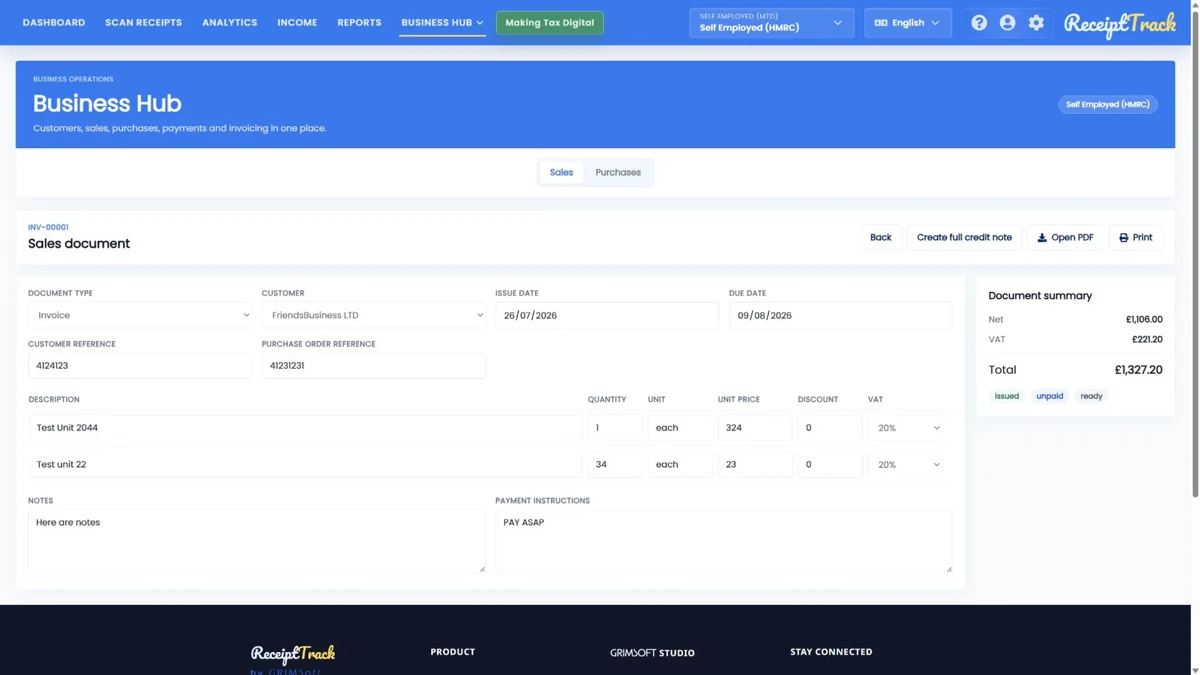The height and width of the screenshot is (675, 1200).
Task: Open the help question mark icon
Action: point(979,22)
